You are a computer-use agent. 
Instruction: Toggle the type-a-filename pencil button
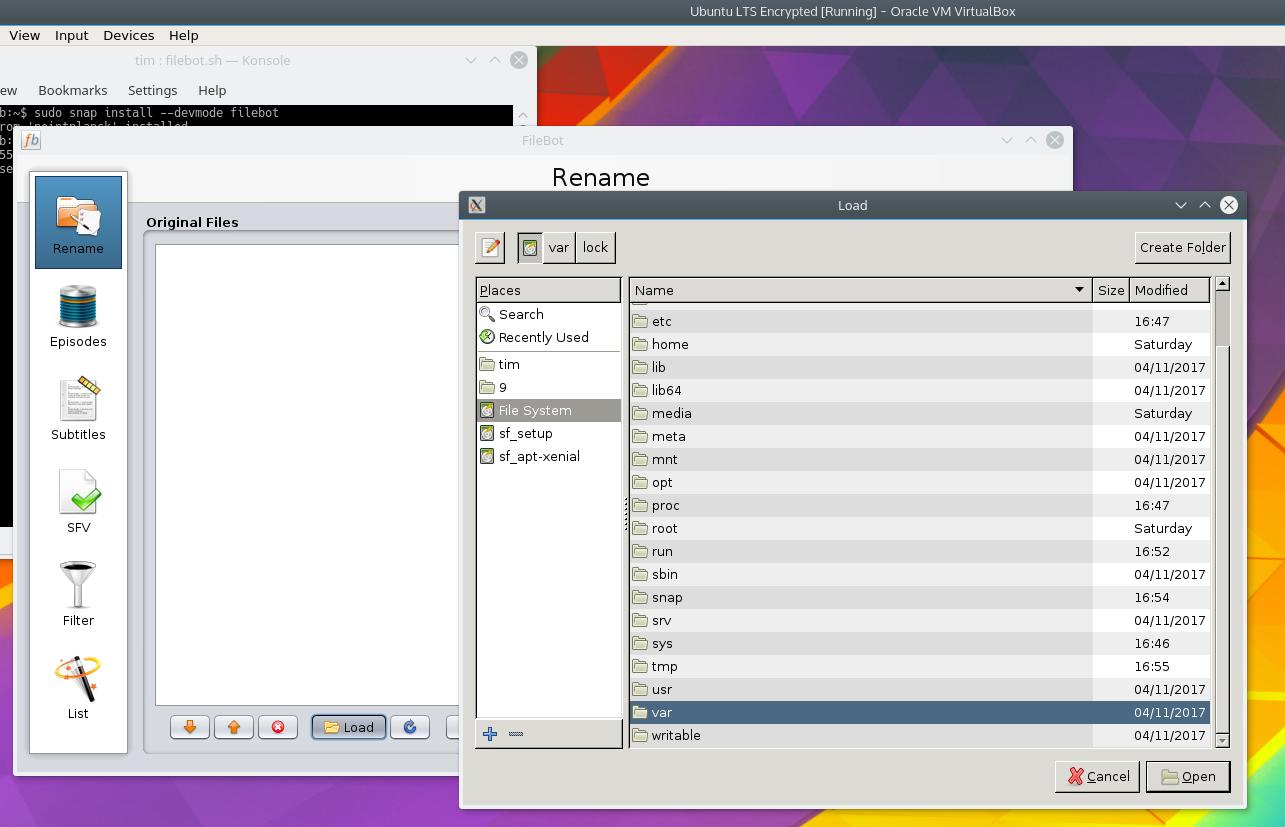click(x=490, y=247)
